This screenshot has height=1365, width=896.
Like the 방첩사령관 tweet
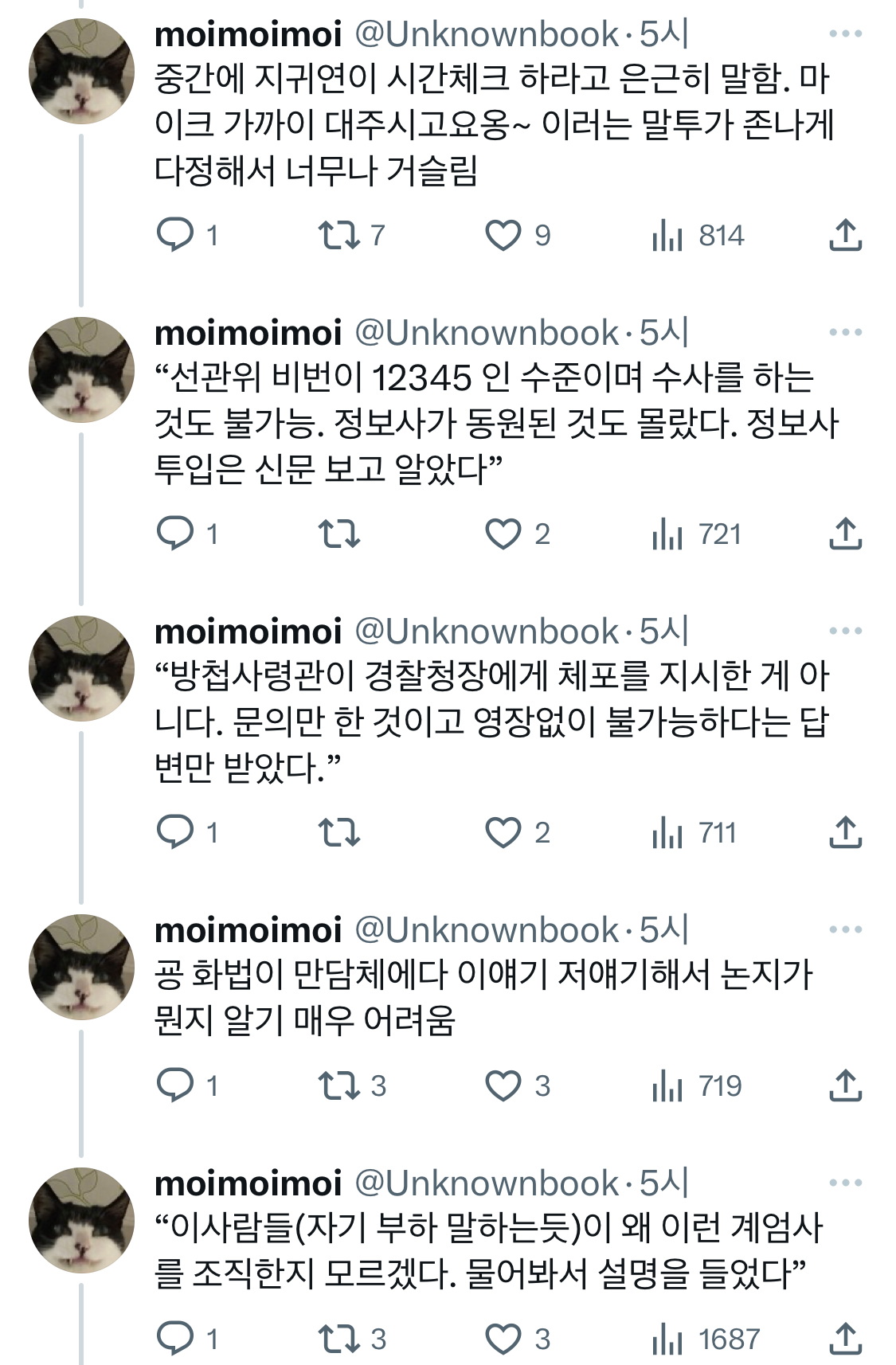click(503, 832)
